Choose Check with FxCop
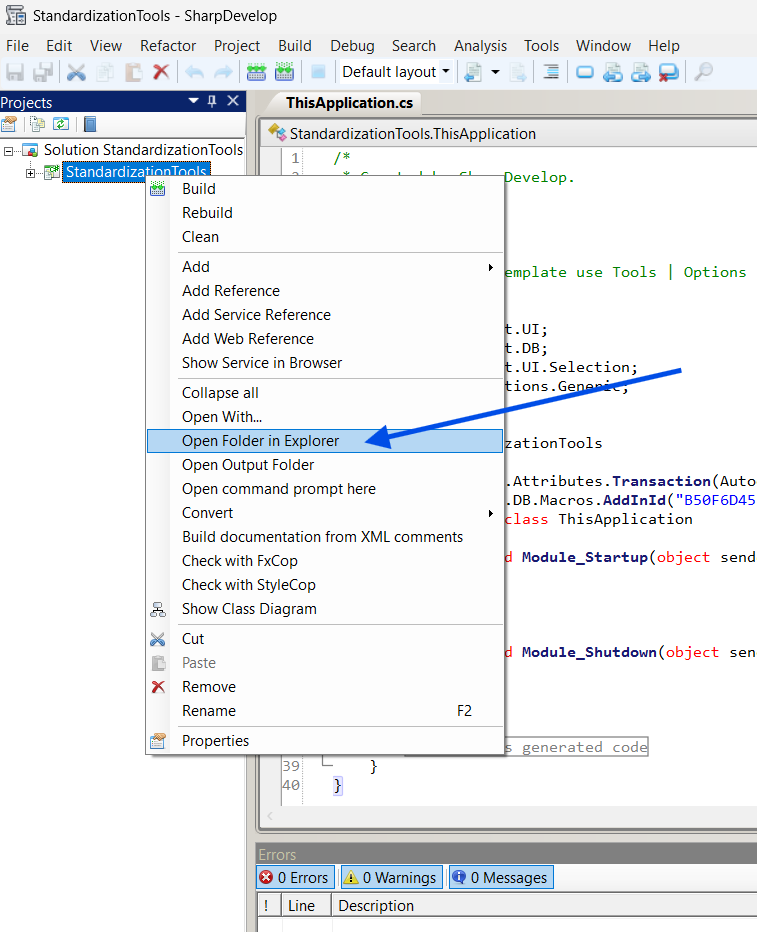Image resolution: width=757 pixels, height=932 pixels. [325, 561]
